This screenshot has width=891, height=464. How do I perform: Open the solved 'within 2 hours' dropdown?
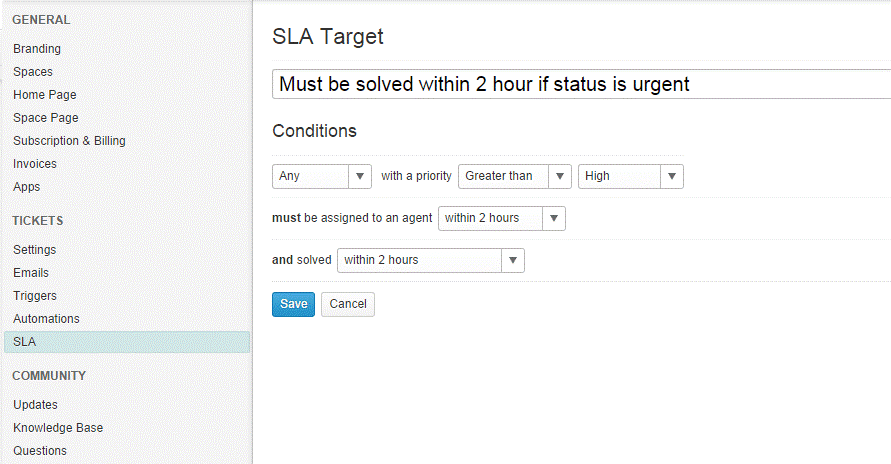pos(430,260)
